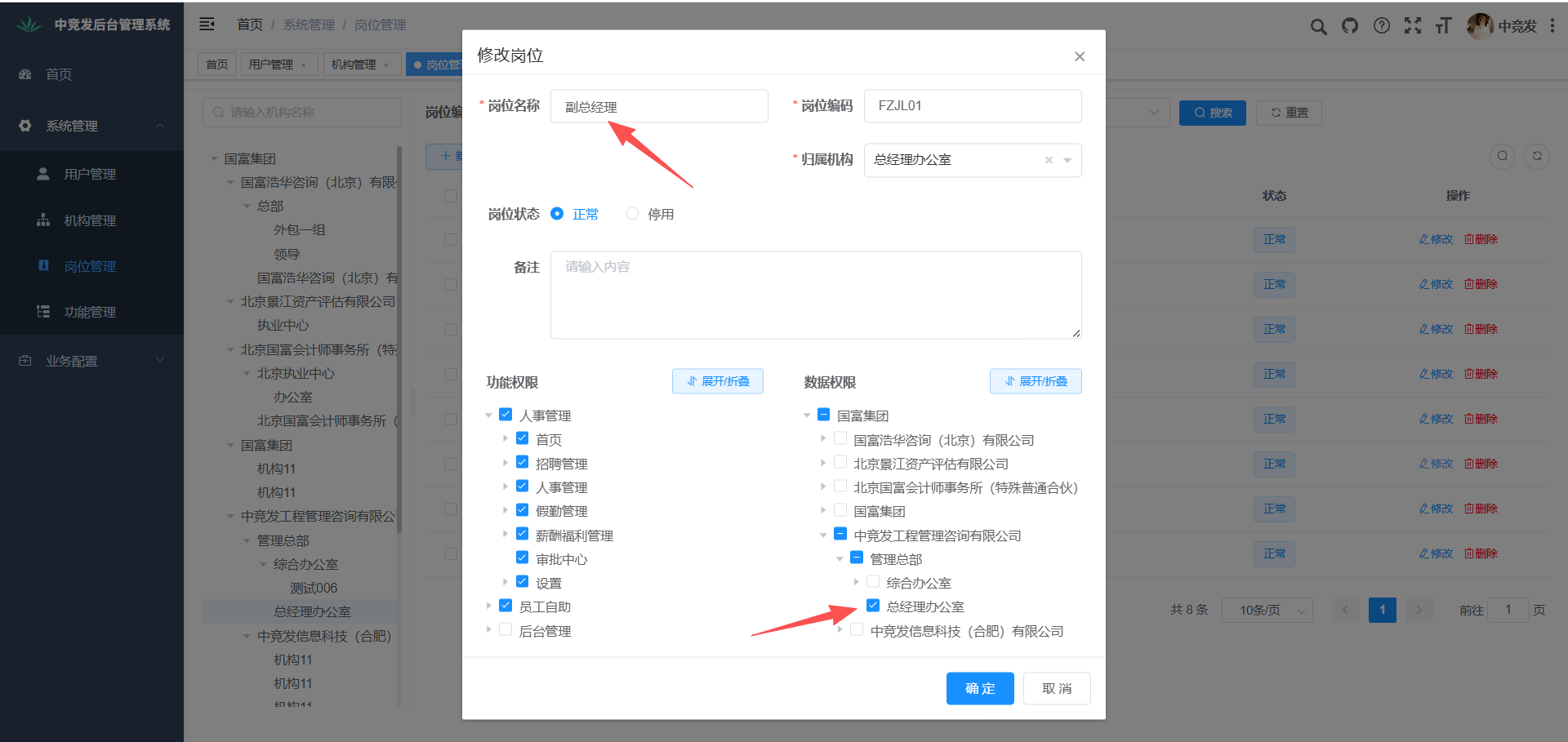Uncheck the 员工自助 checkbox

point(506,606)
